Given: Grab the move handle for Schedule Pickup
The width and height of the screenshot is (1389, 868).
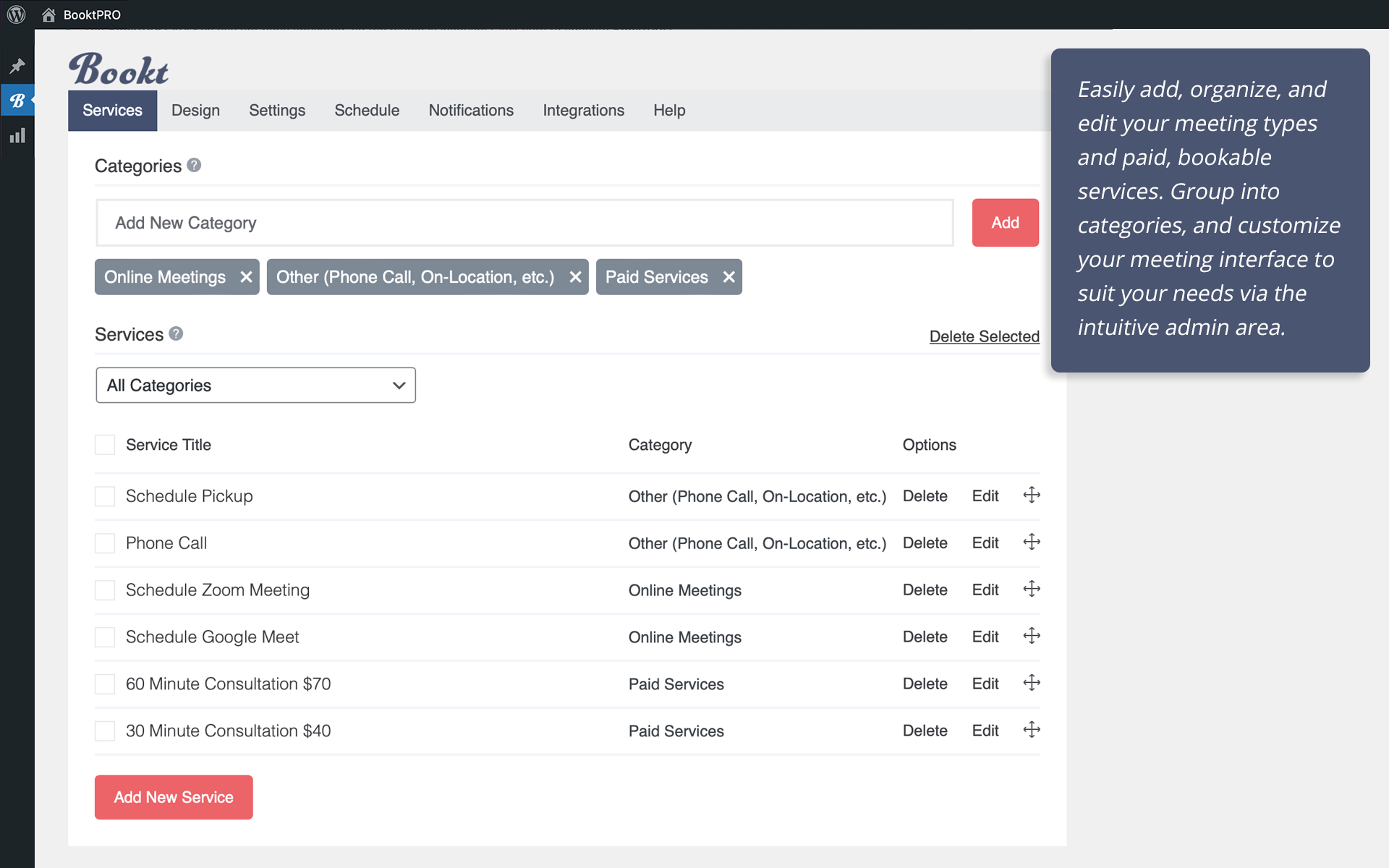Looking at the screenshot, I should coord(1031,495).
